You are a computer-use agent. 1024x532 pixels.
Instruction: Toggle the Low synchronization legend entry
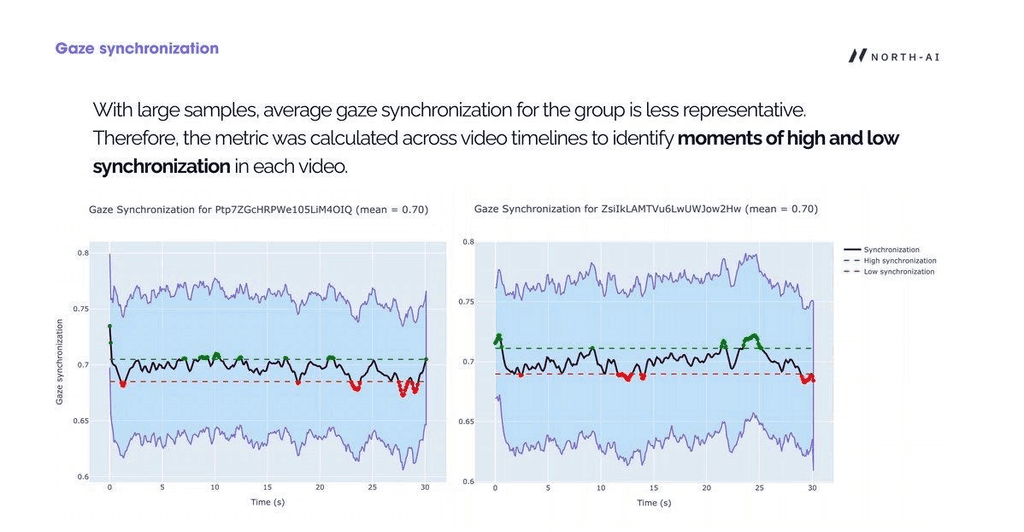pos(889,272)
